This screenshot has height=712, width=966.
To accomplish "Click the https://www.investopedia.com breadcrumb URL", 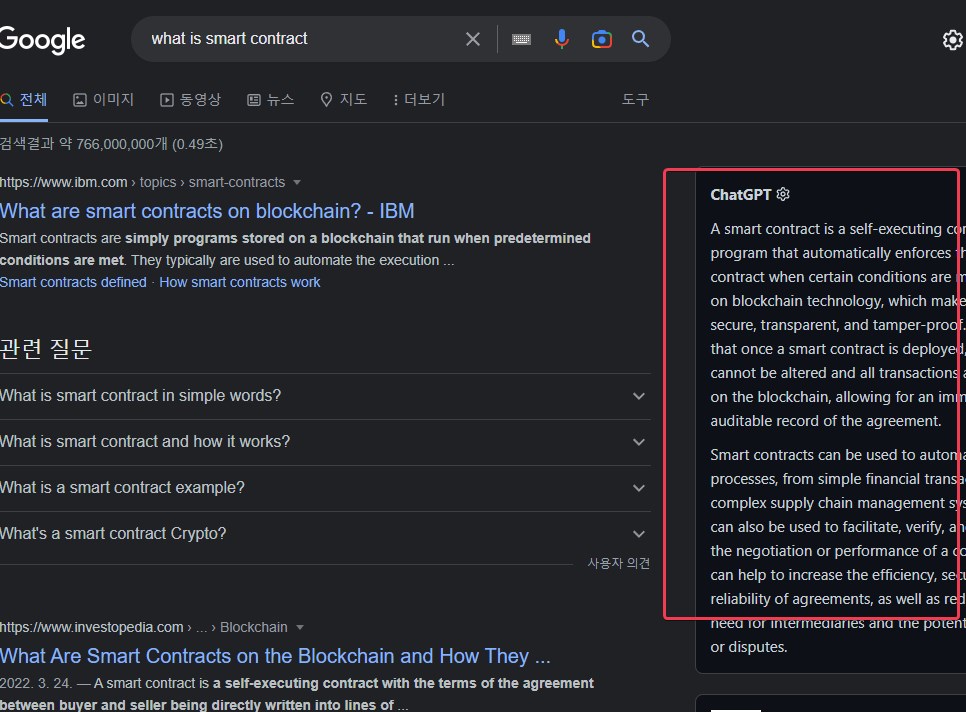I will click(x=92, y=627).
